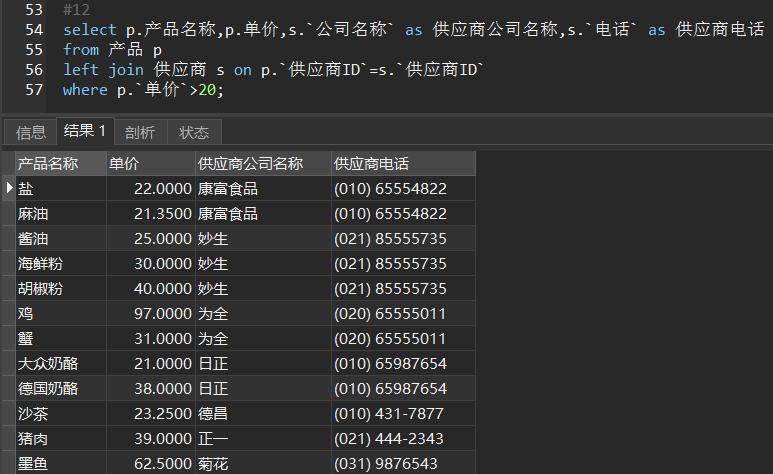The image size is (773, 474).
Task: Click the current row indicator arrow beside 盐
Action: 9,189
